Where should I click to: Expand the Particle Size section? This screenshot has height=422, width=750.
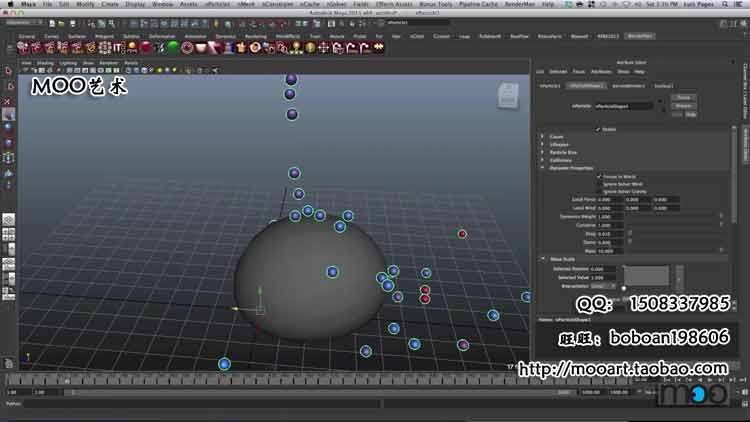(x=542, y=152)
